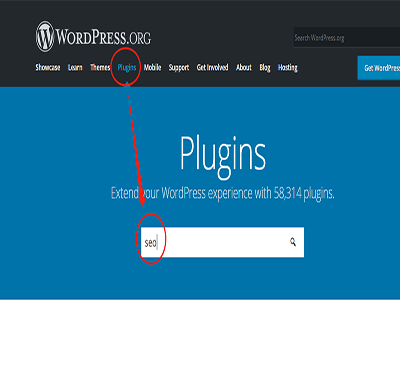Go to the Blog link
The height and width of the screenshot is (366, 400).
pyautogui.click(x=265, y=68)
